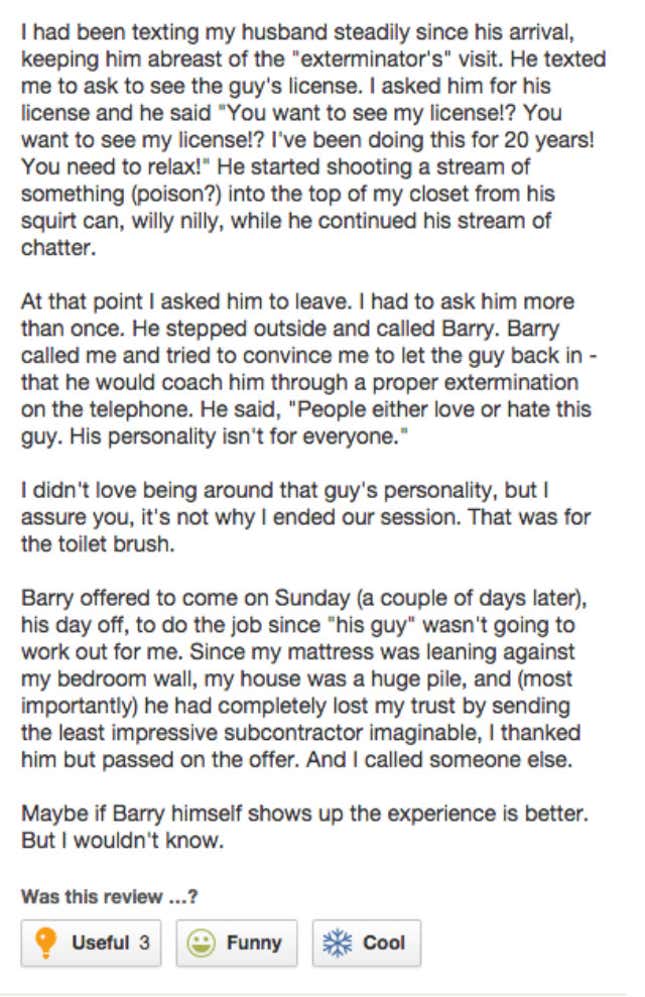The height and width of the screenshot is (997, 645).
Task: Click the sentence "And I called someone else."
Action: [x=439, y=759]
